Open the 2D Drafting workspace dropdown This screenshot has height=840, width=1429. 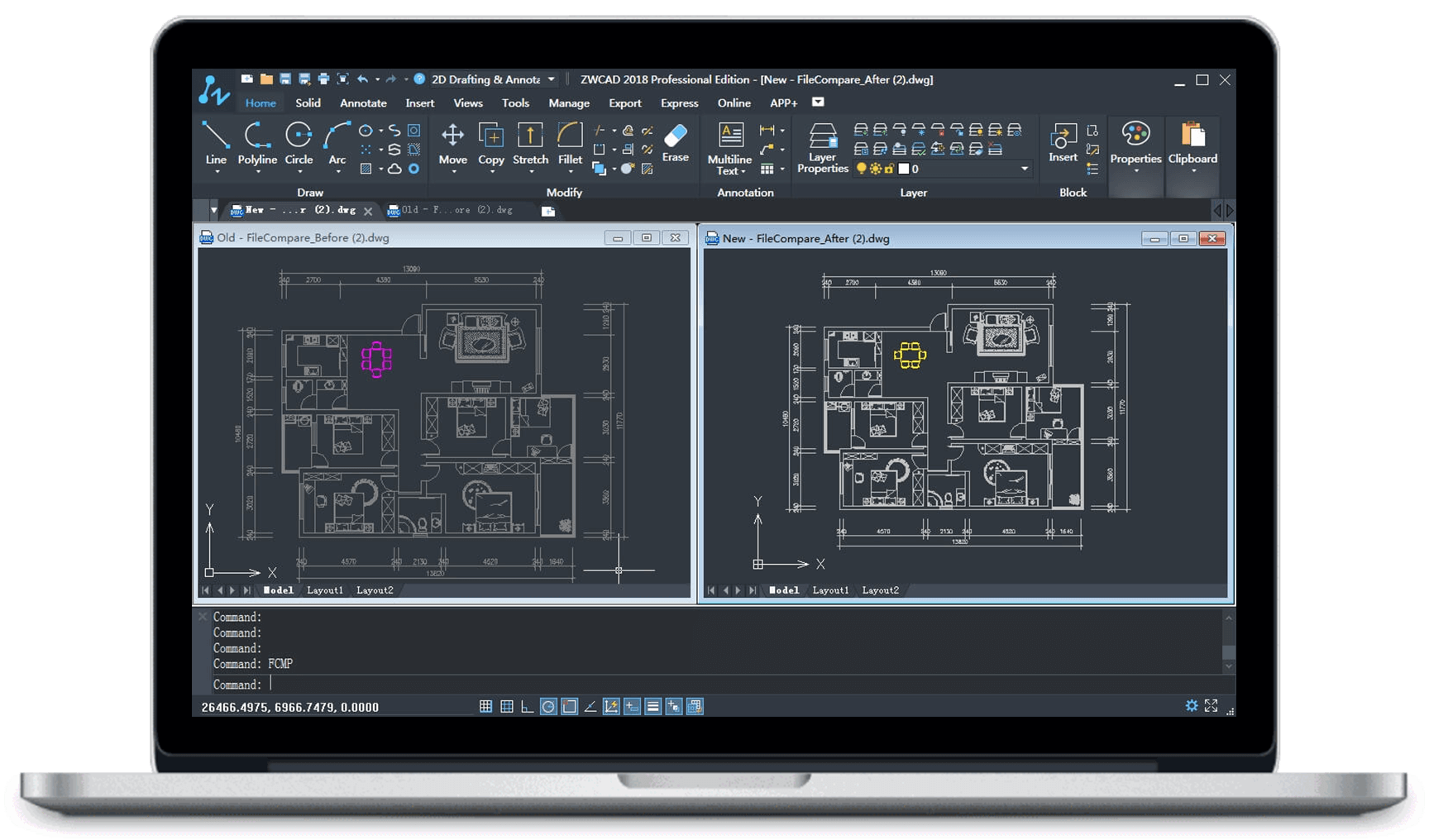pyautogui.click(x=551, y=79)
